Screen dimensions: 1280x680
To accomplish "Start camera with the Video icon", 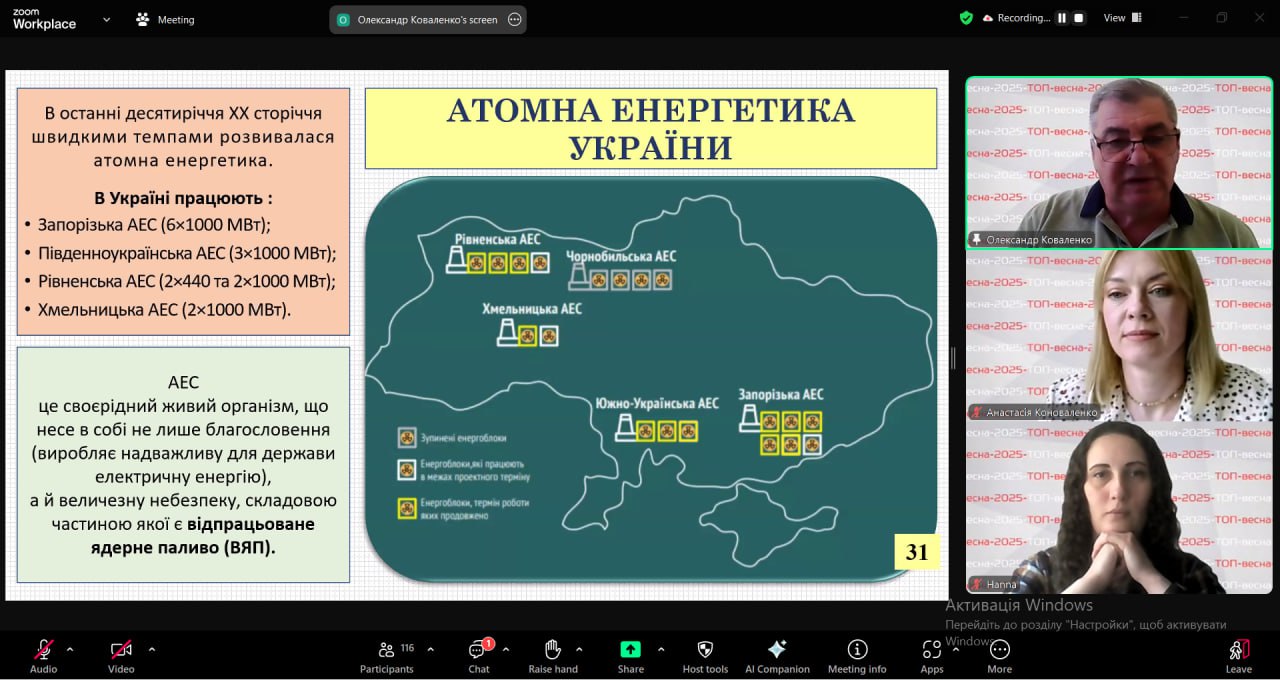I will click(x=121, y=649).
